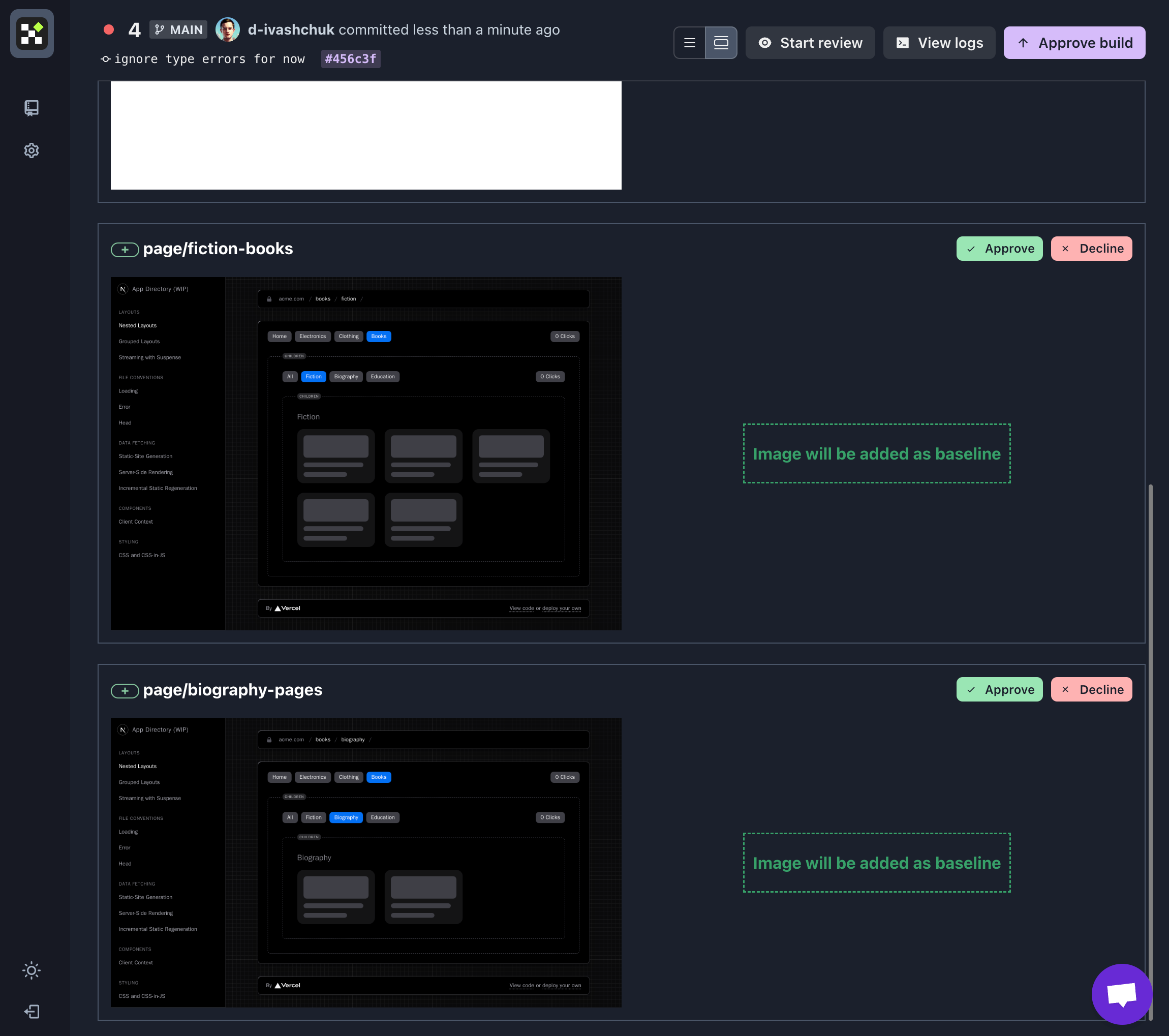Viewport: 1169px width, 1036px height.
Task: Switch to compact list view
Action: [690, 43]
